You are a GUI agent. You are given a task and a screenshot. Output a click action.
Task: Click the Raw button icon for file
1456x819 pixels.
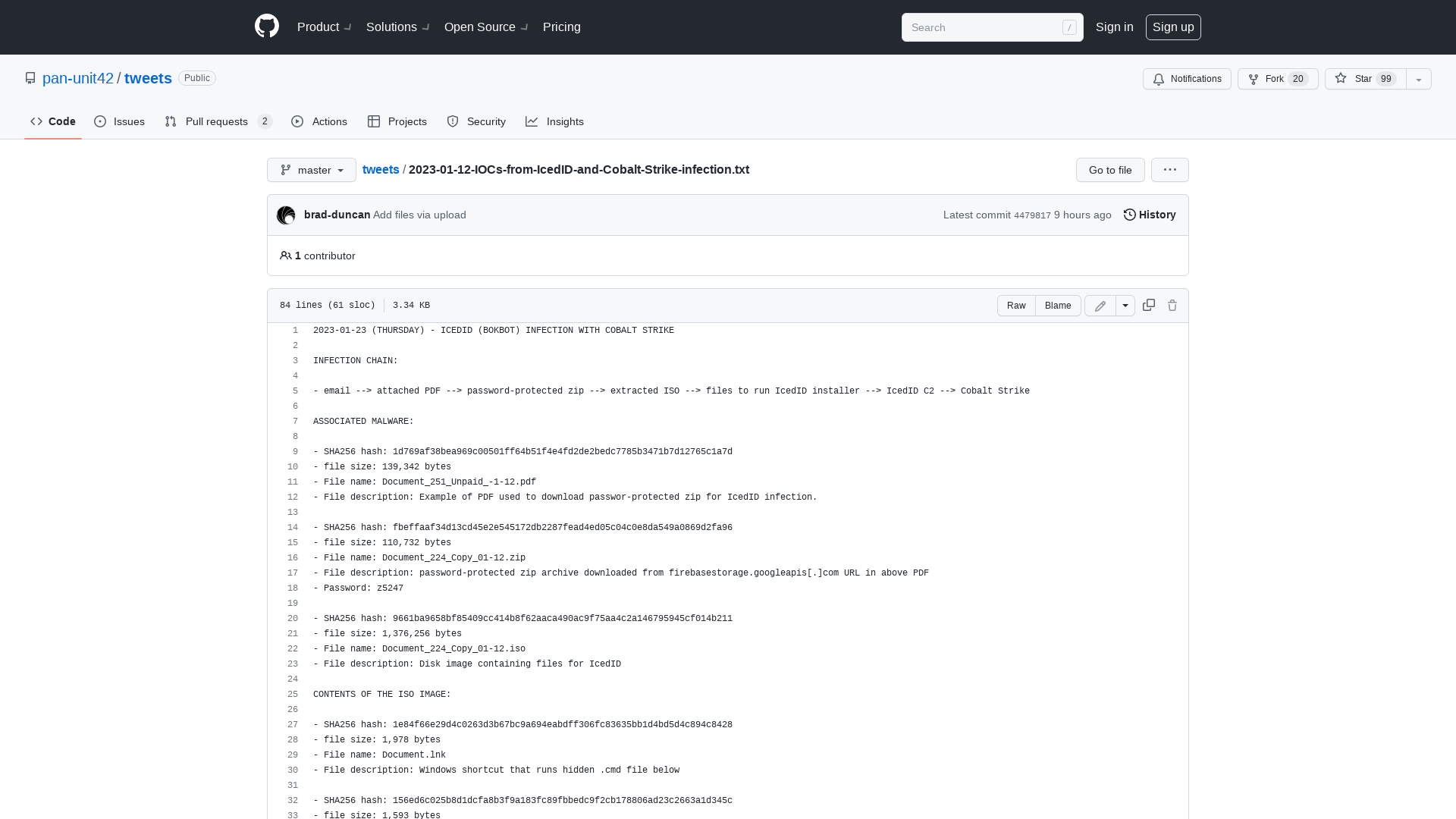click(1016, 305)
